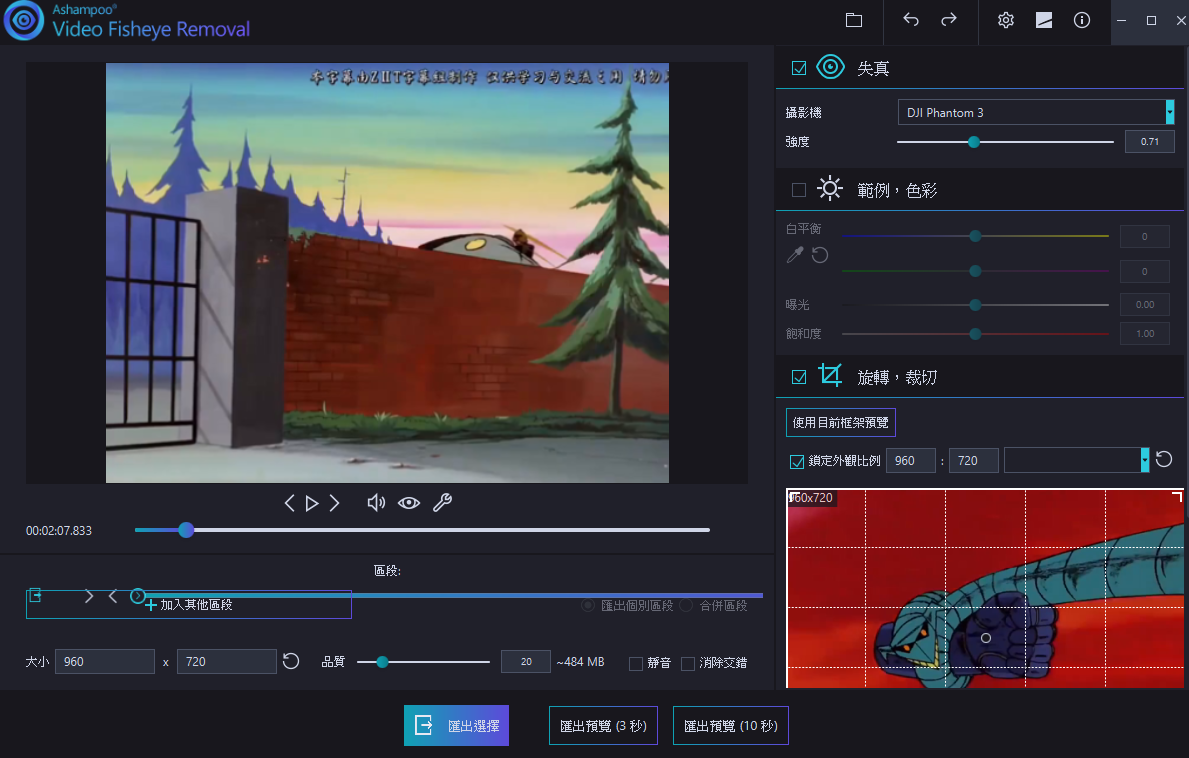
Task: Select 合併區段 radio option
Action: click(686, 606)
